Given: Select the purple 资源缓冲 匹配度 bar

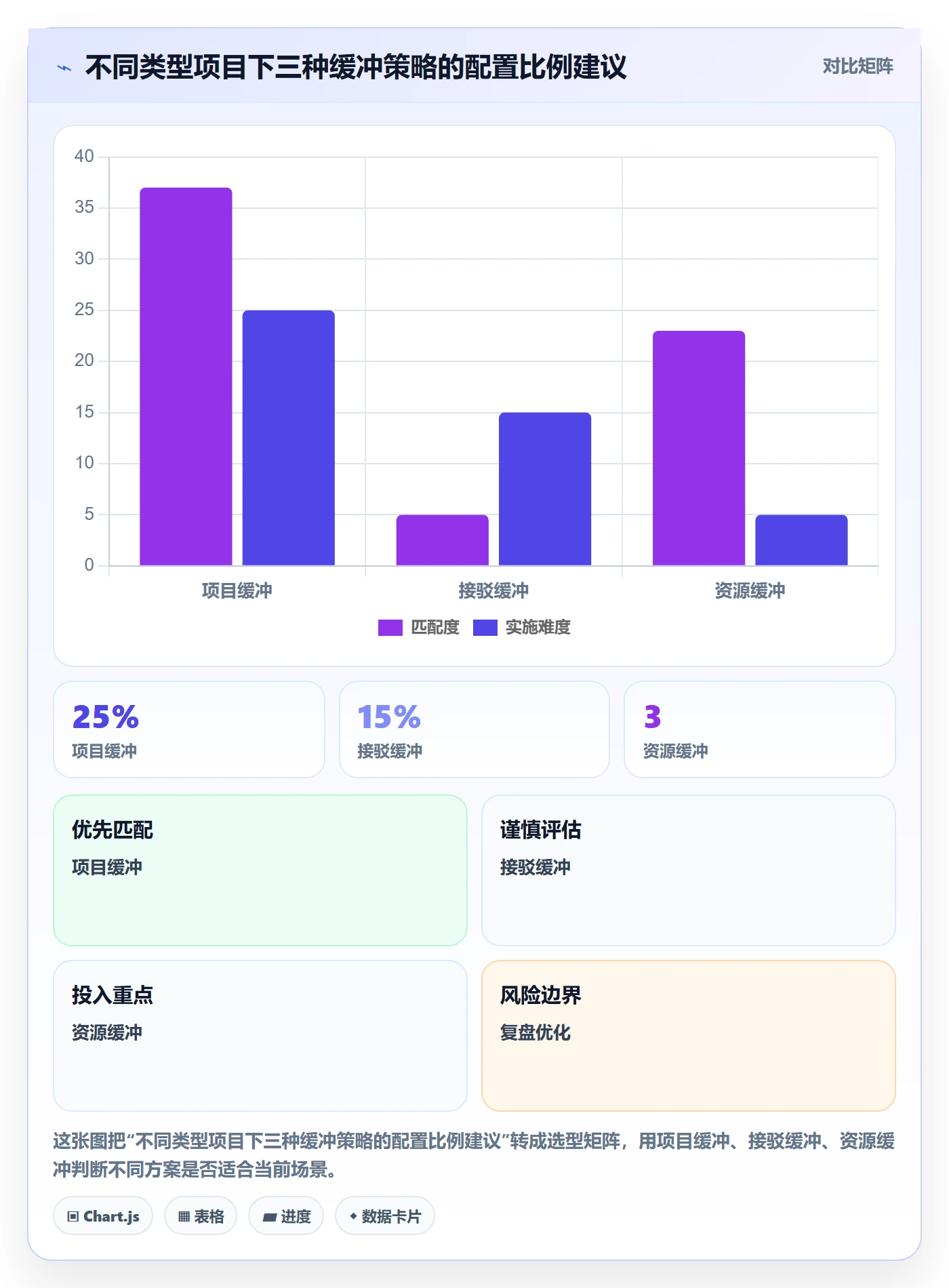Looking at the screenshot, I should coord(699,448).
